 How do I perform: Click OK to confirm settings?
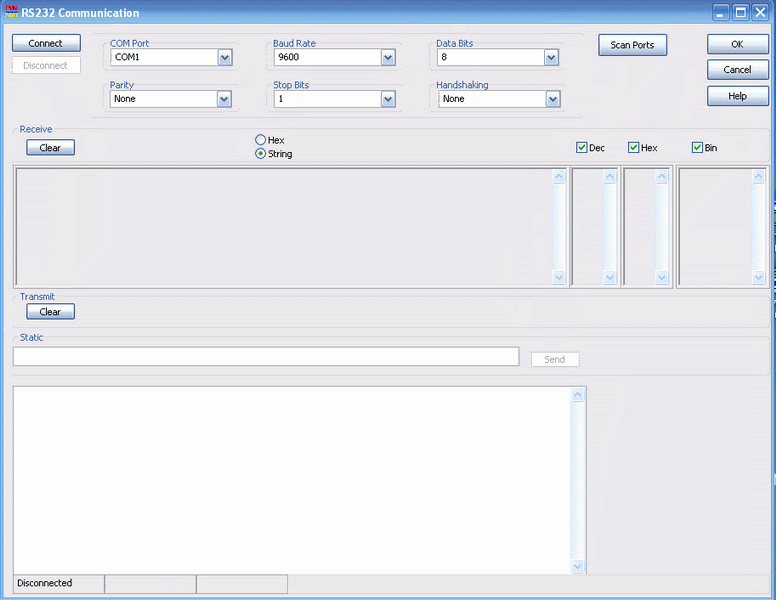click(x=737, y=44)
